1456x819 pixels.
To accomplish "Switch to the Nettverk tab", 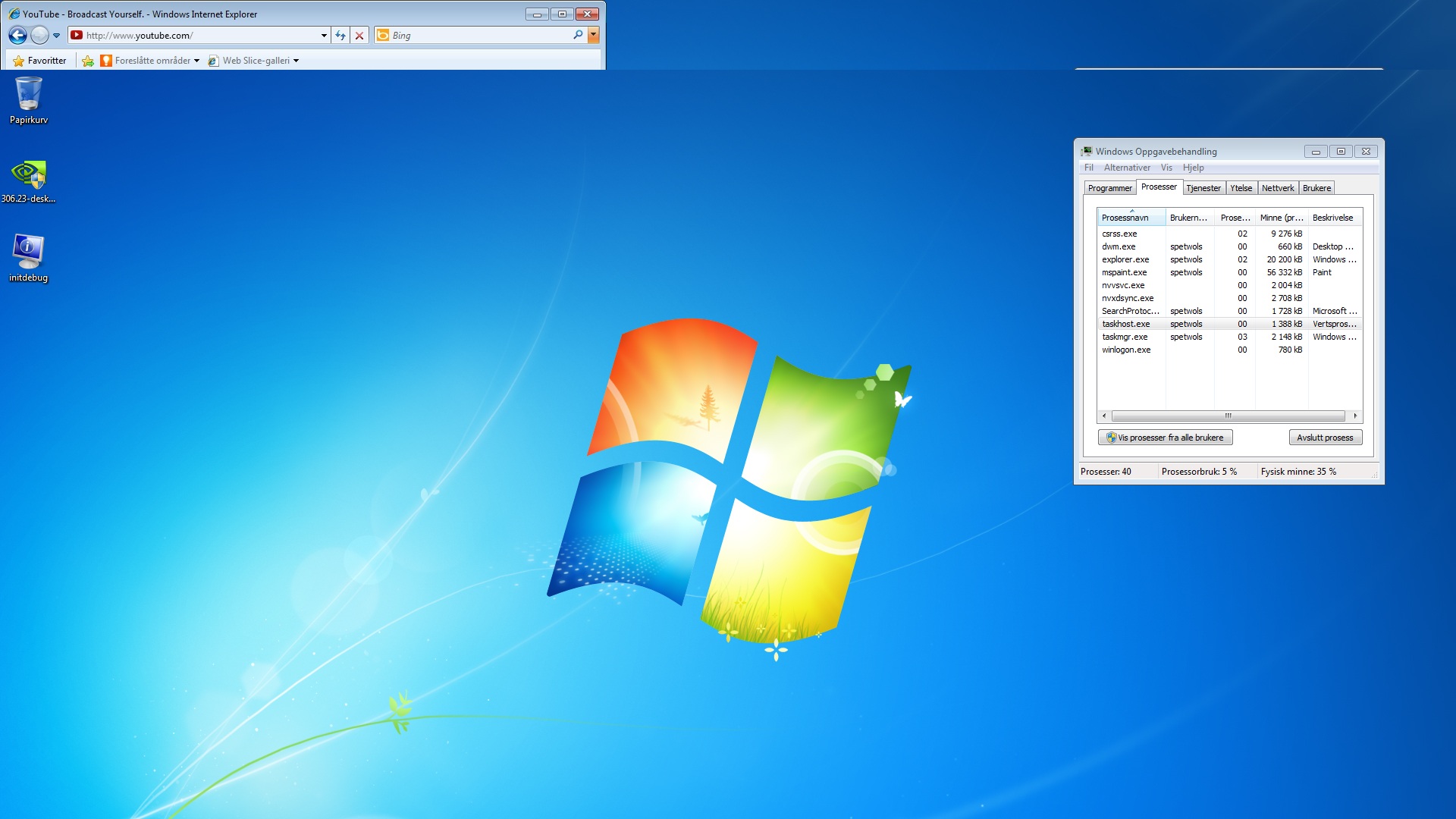I will click(1278, 188).
